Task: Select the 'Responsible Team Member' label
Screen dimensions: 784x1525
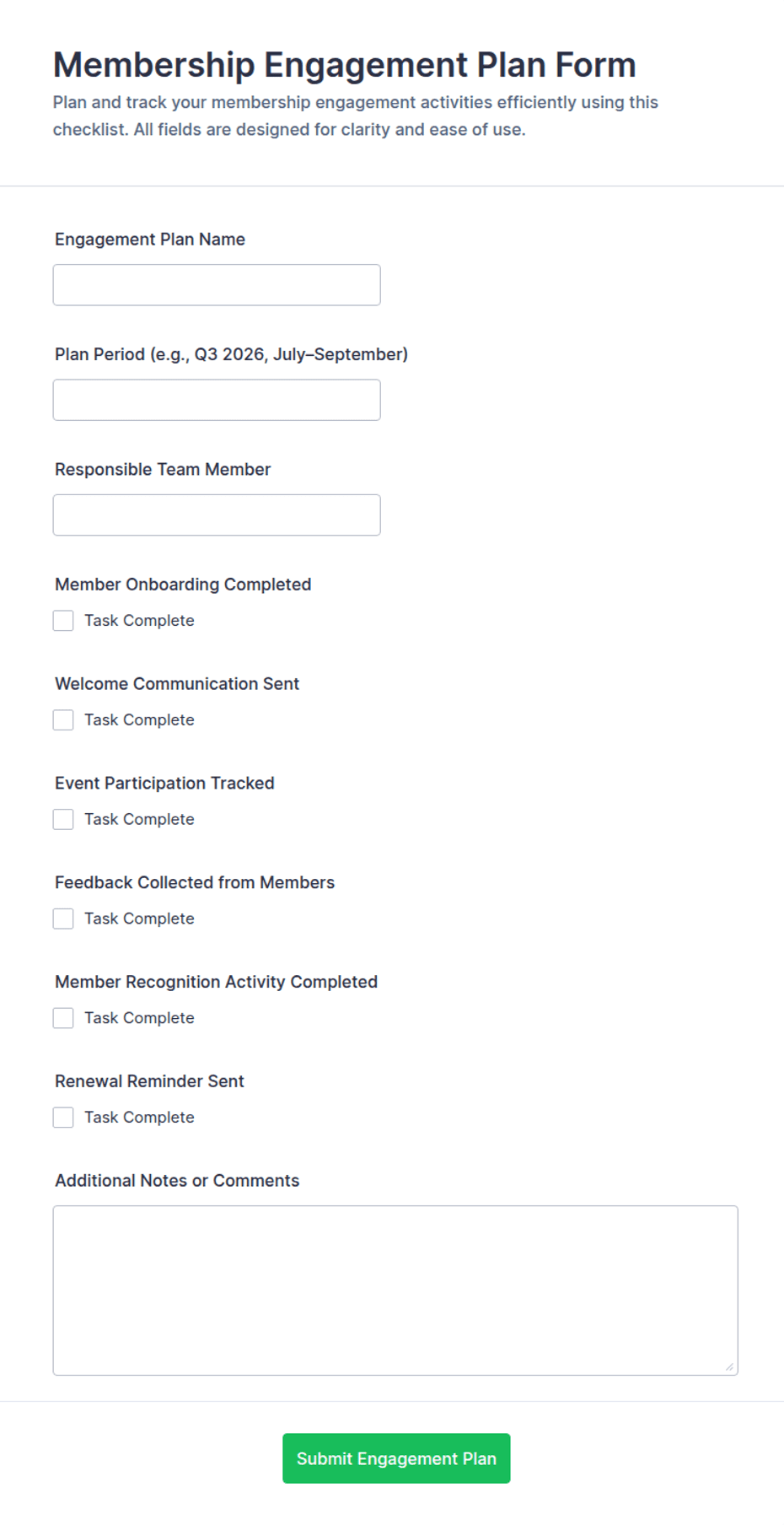Action: click(x=163, y=469)
